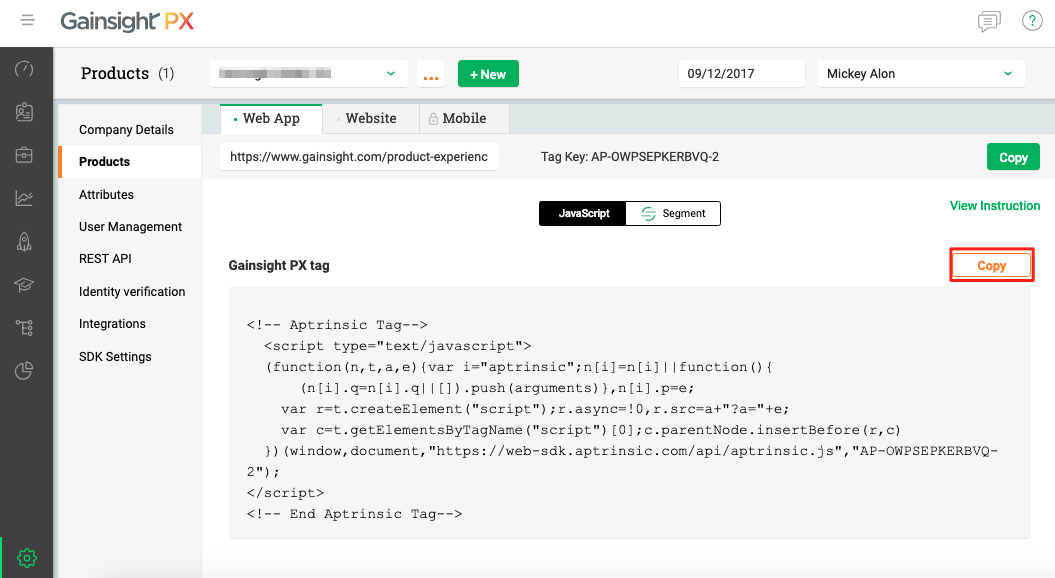
Task: Open Identity verification settings
Action: [x=132, y=291]
